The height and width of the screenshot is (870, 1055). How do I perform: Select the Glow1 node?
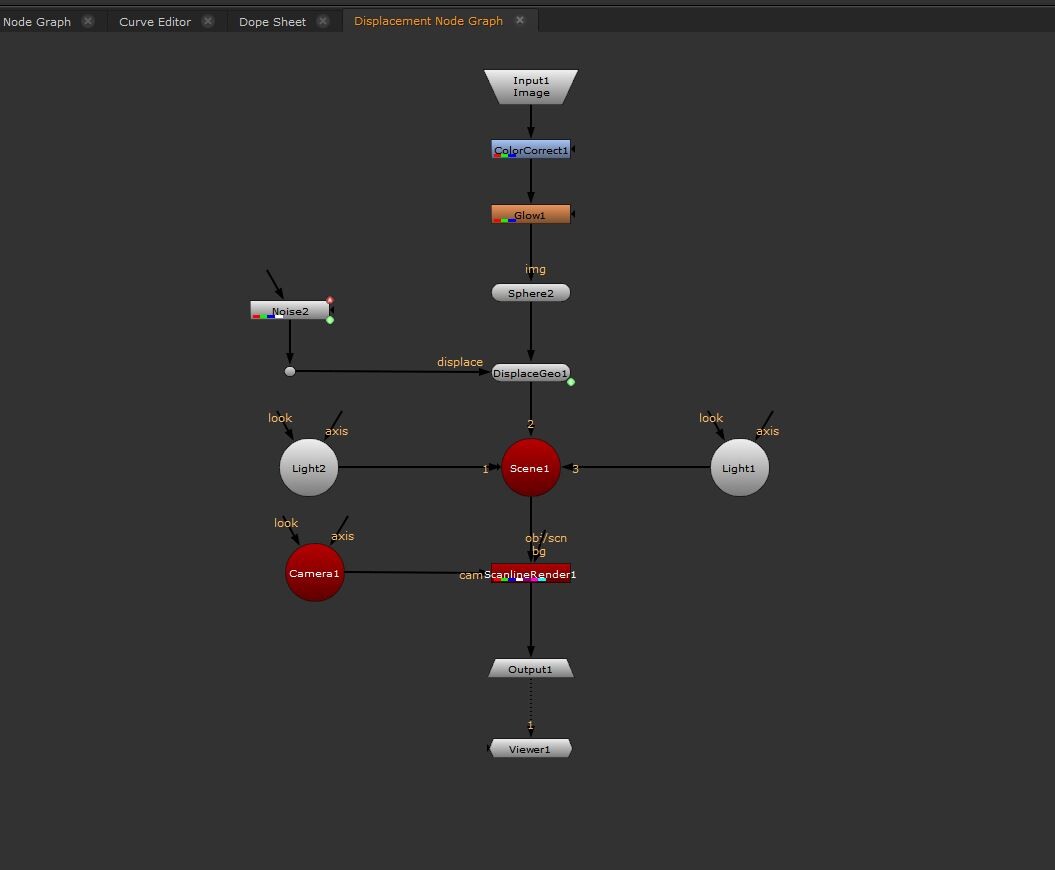(530, 213)
